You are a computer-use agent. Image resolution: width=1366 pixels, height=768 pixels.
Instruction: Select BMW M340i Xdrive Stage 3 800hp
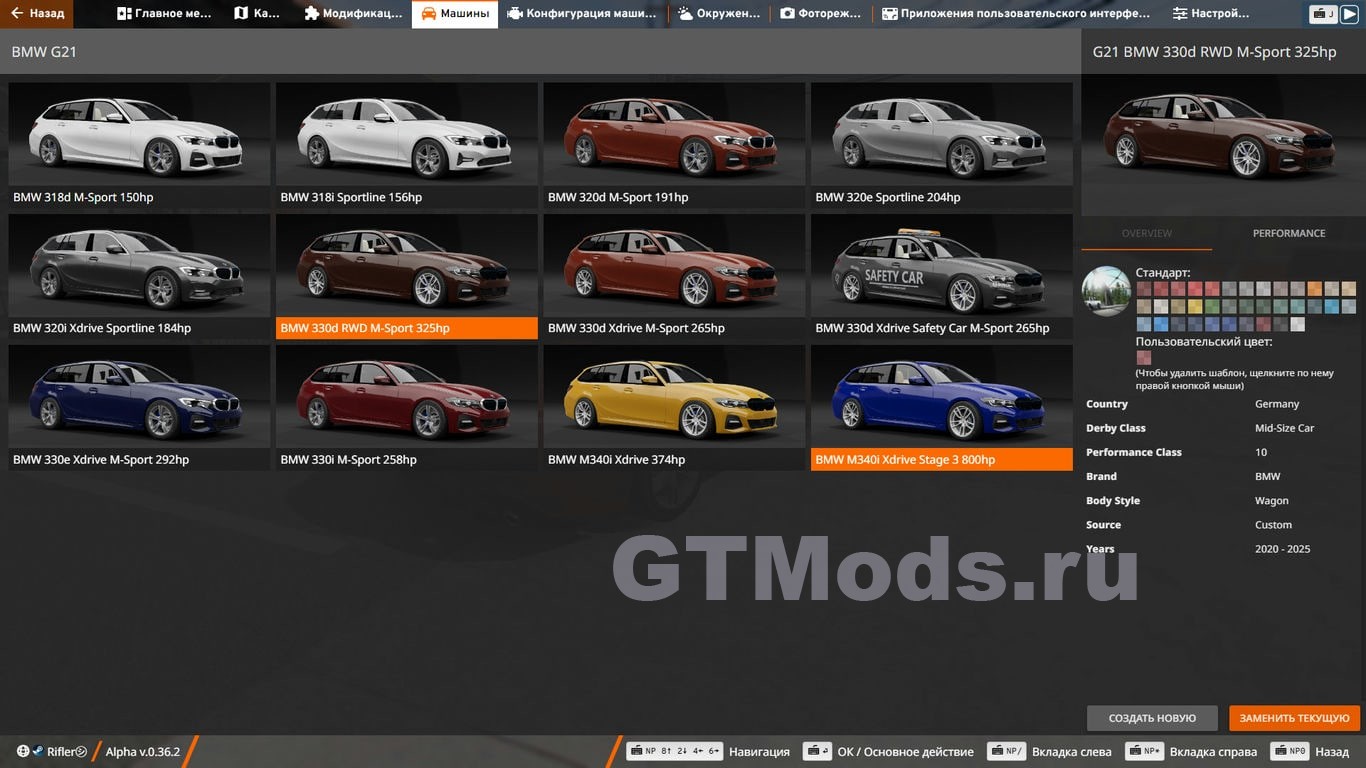pyautogui.click(x=942, y=408)
